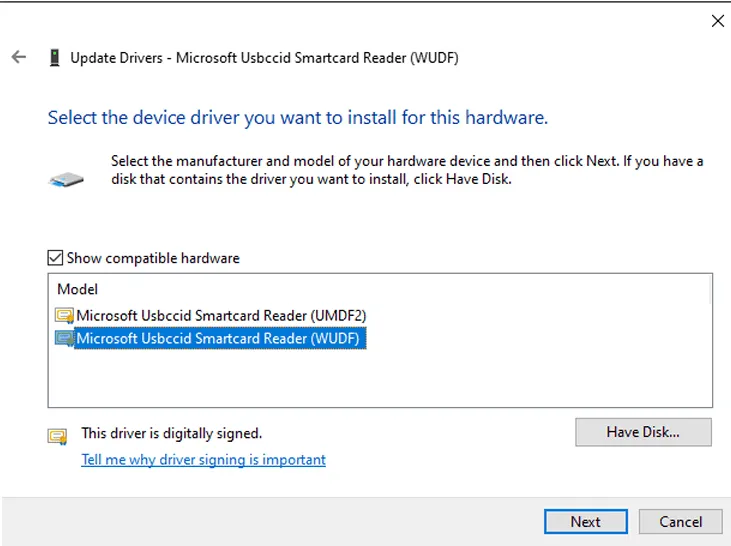
Task: Click the disk drive icon beside instructions
Action: tap(66, 180)
